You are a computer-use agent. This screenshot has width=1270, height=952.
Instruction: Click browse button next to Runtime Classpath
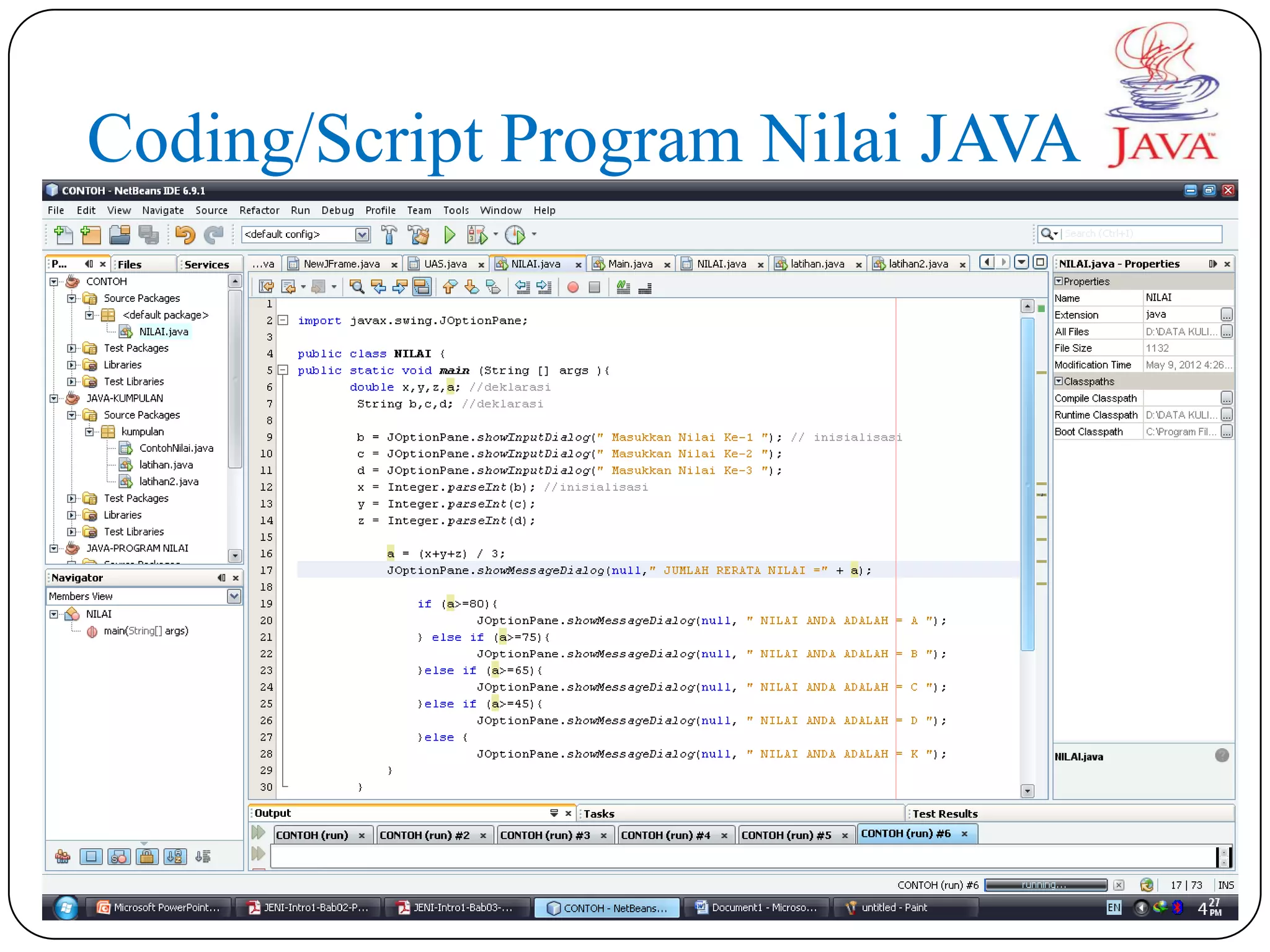[x=1226, y=415]
